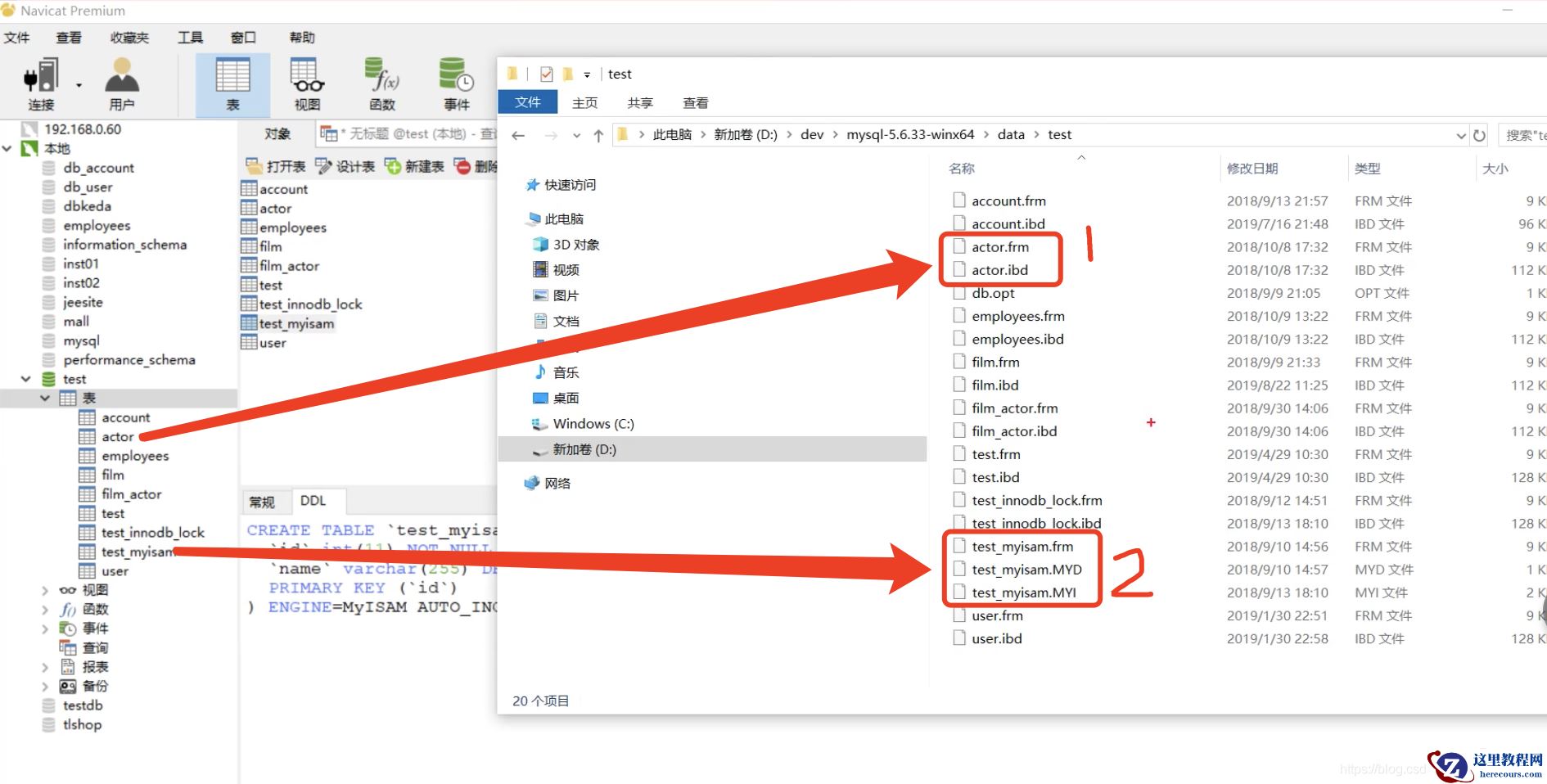Select the test_myisam.MYD file
Image resolution: width=1547 pixels, height=784 pixels.
click(x=1017, y=570)
